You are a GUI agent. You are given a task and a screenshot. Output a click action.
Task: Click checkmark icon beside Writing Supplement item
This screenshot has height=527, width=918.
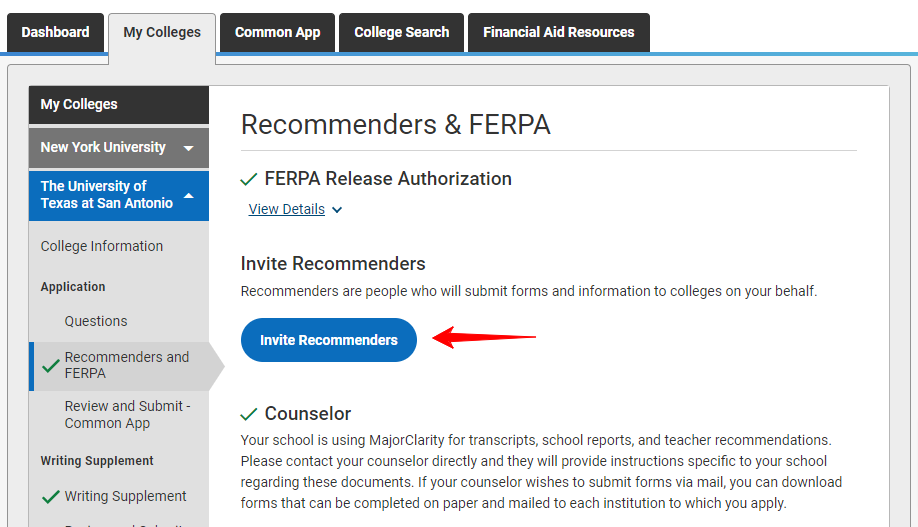pos(51,497)
